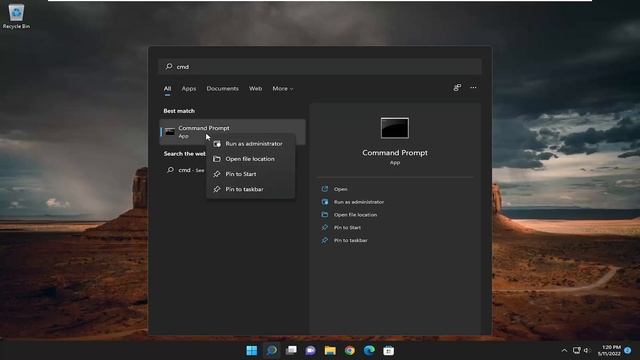Click Open in the right details pane
640x360 pixels.
340,189
